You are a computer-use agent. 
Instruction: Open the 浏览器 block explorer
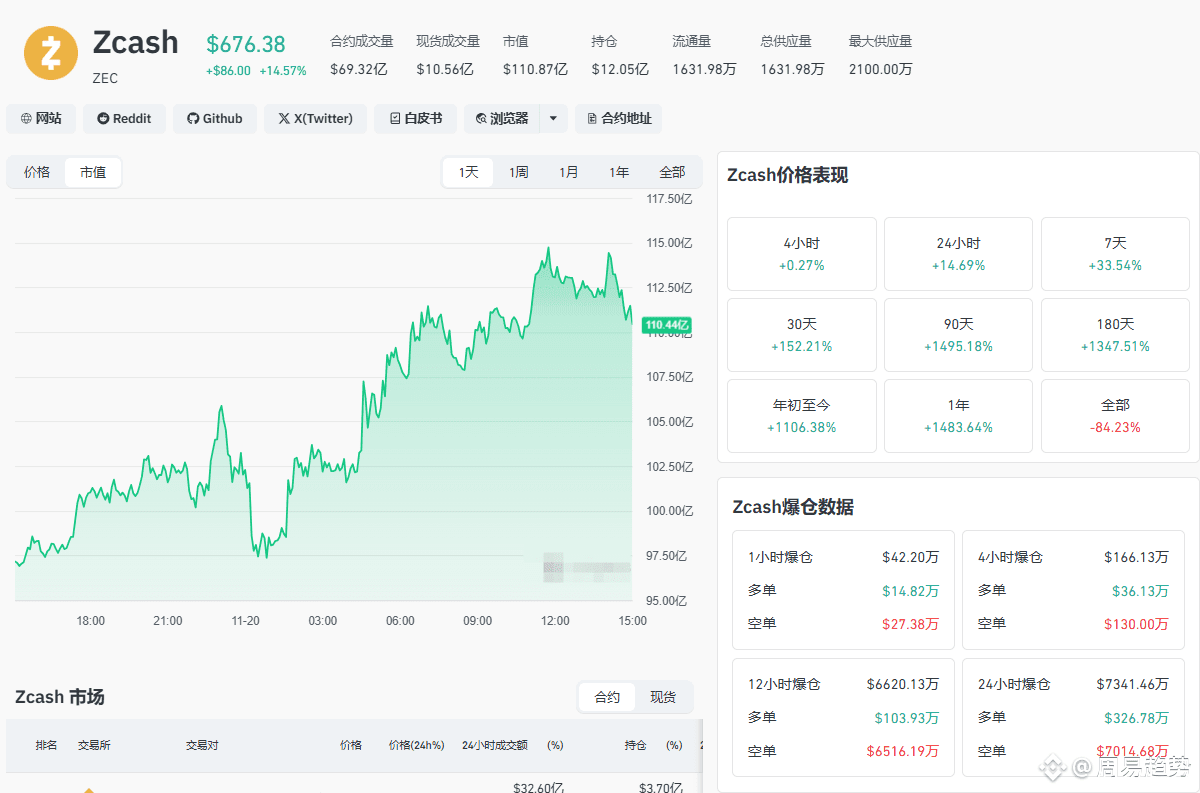pos(502,119)
